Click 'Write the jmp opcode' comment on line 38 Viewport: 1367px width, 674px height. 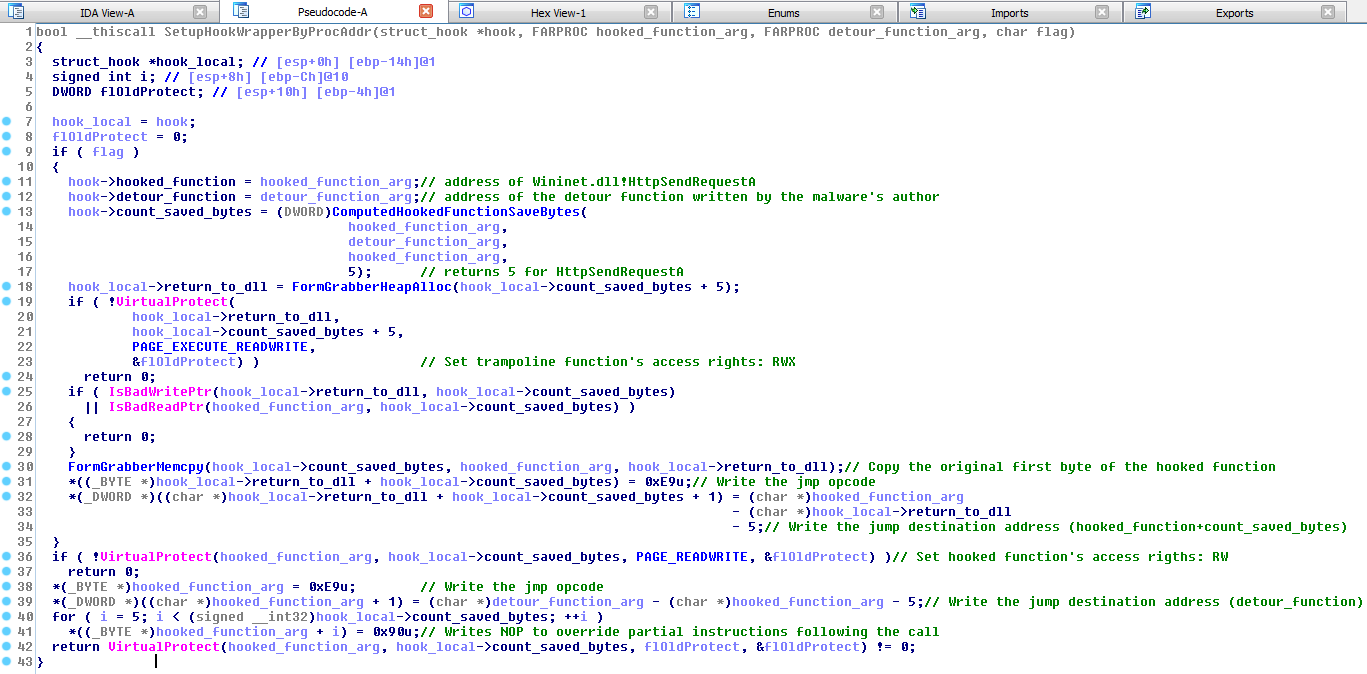point(512,587)
